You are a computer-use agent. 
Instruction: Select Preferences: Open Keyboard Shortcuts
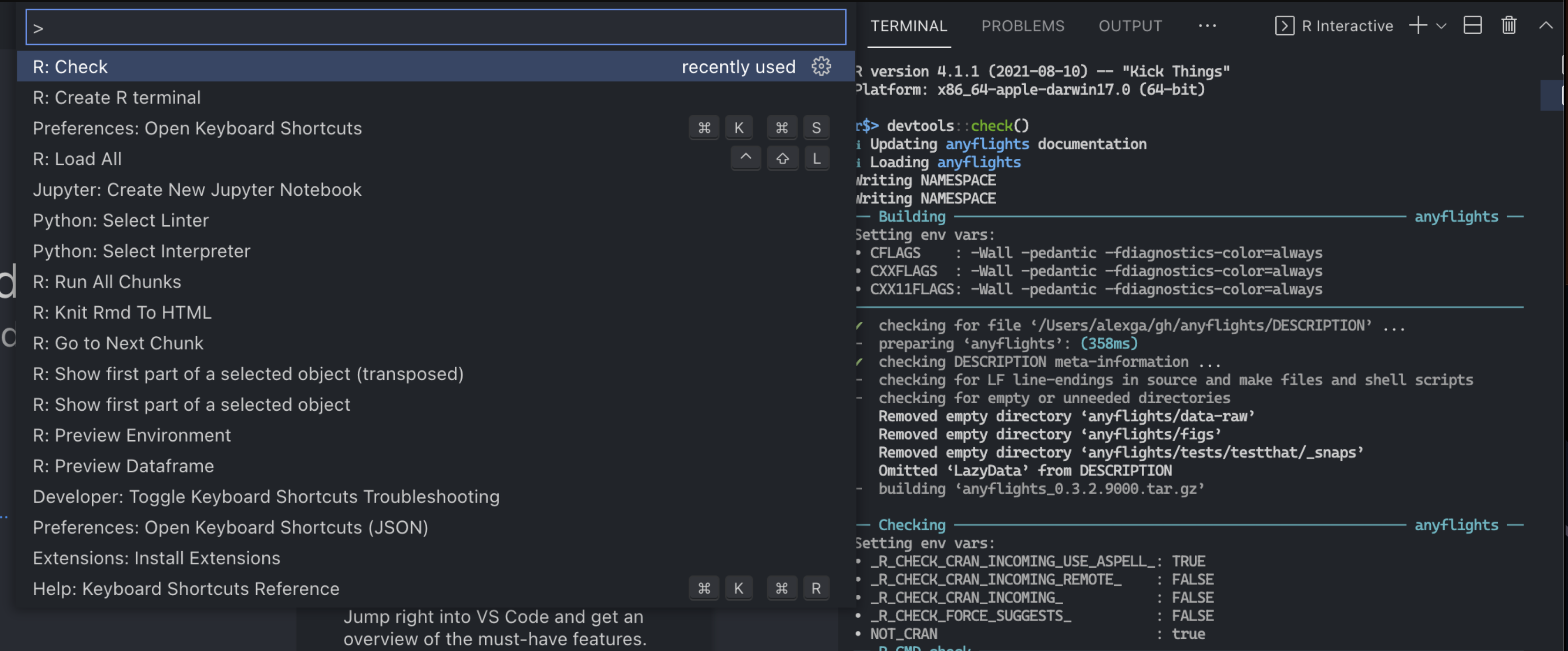tap(197, 128)
